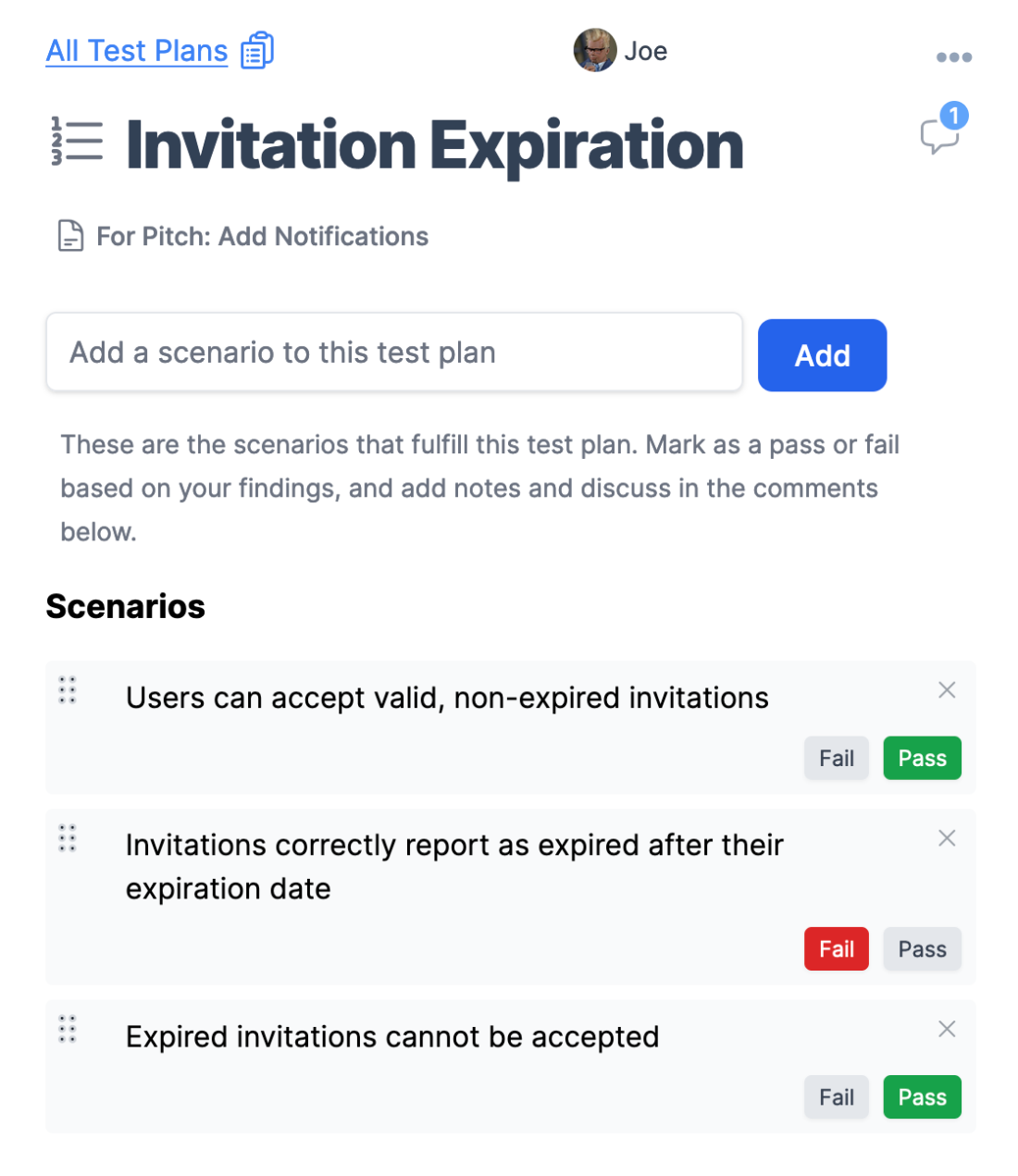Click drag handle of 'Expired invitations' scenario
1018x1176 pixels.
pos(68,1029)
